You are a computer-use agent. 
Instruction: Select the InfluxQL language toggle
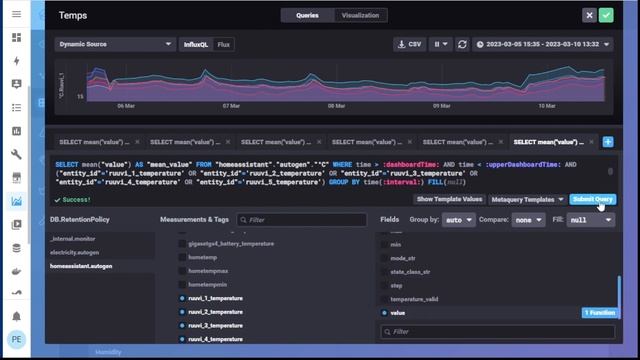tap(196, 44)
